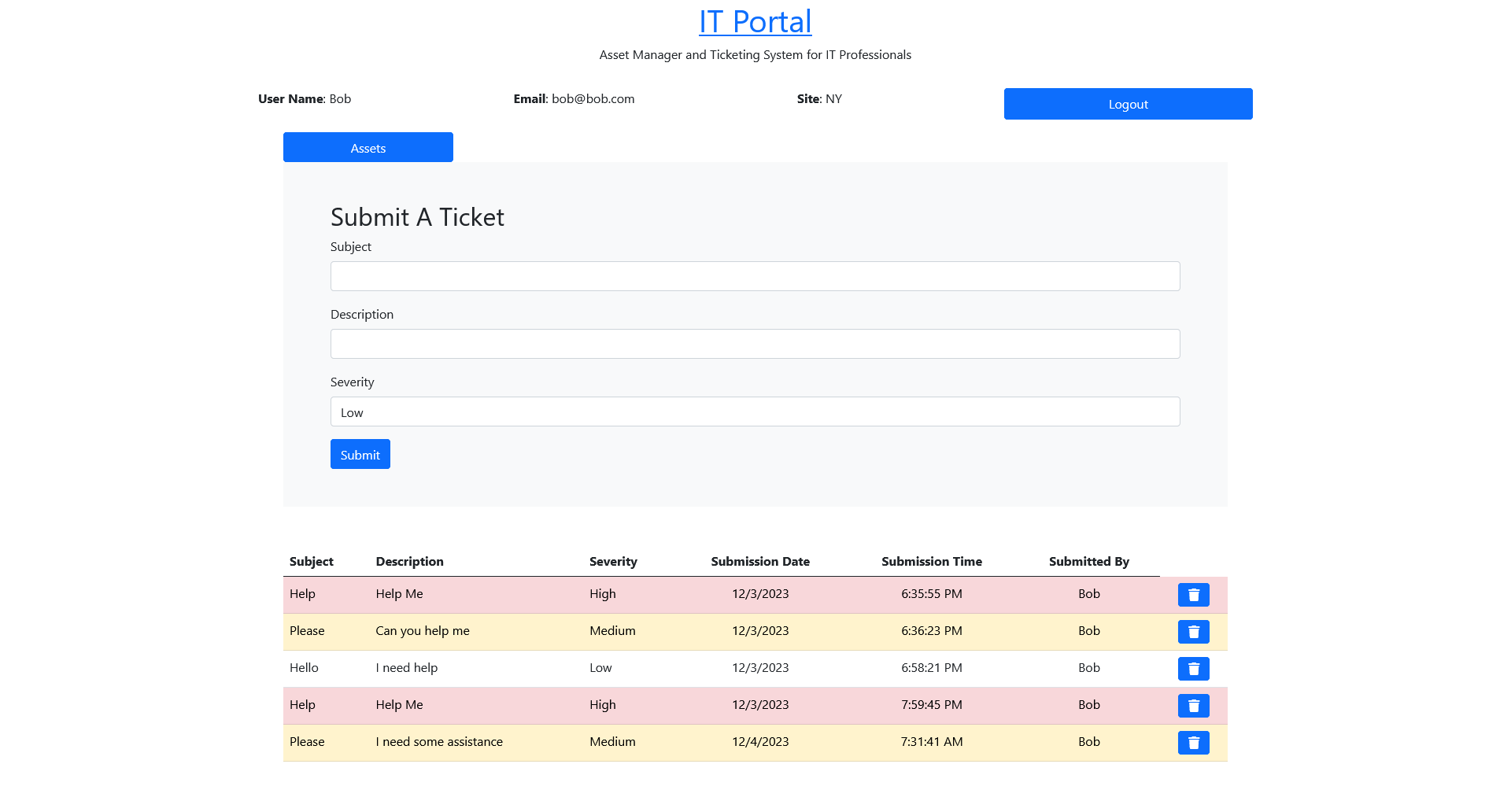1511x812 pixels.
Task: Delete the "I need help" Low severity ticket
Action: [1193, 668]
